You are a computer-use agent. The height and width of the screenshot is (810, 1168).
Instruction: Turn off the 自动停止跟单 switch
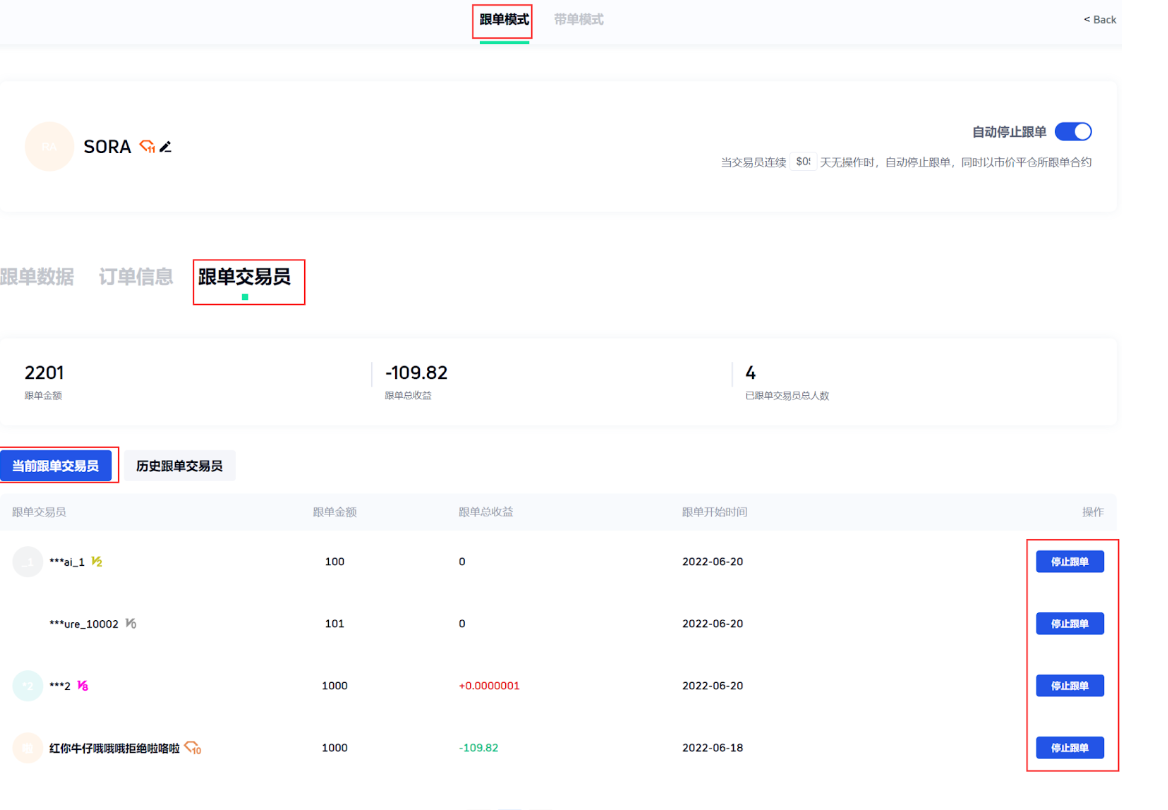tap(1073, 132)
